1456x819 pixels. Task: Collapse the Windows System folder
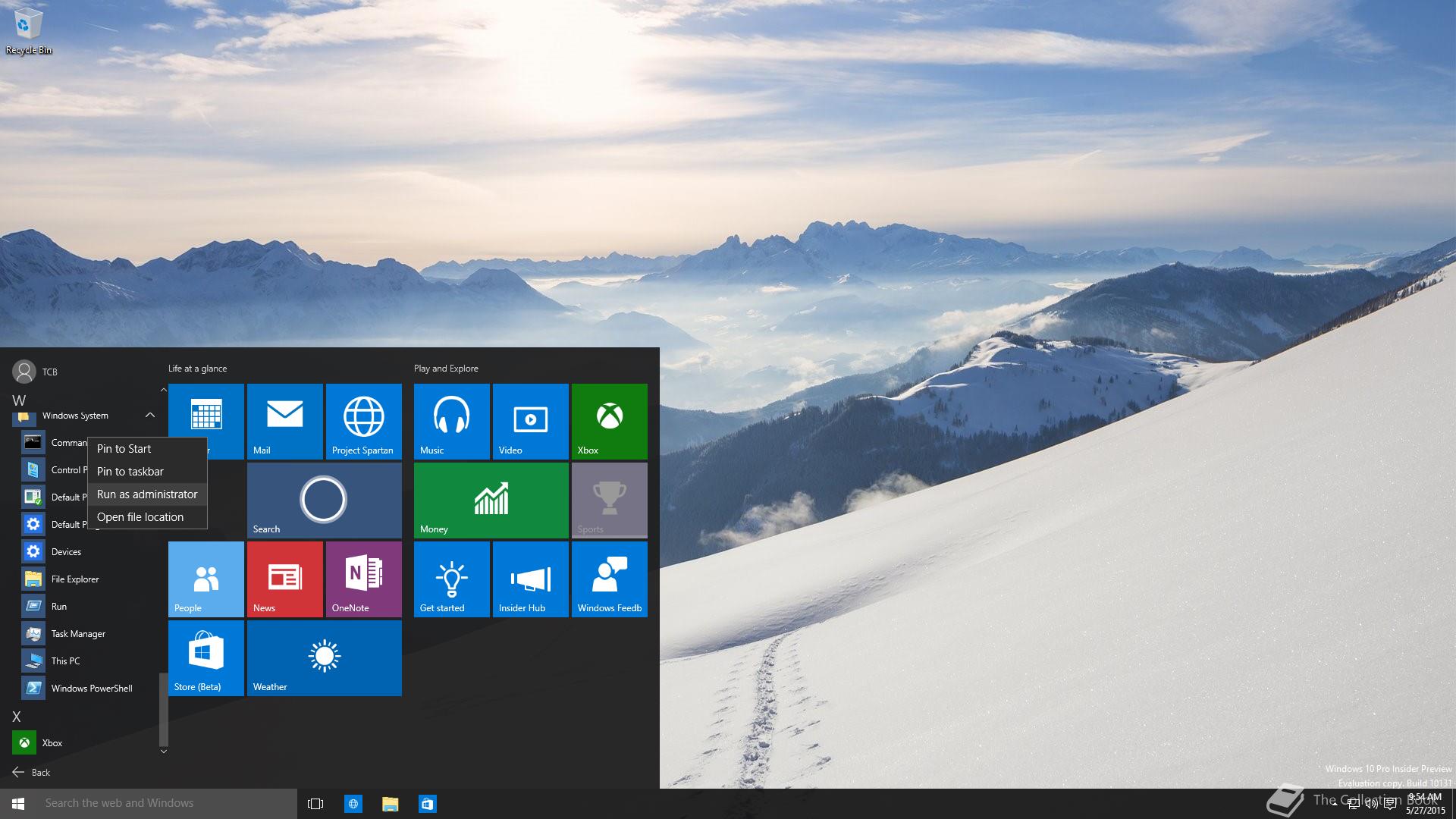click(150, 416)
